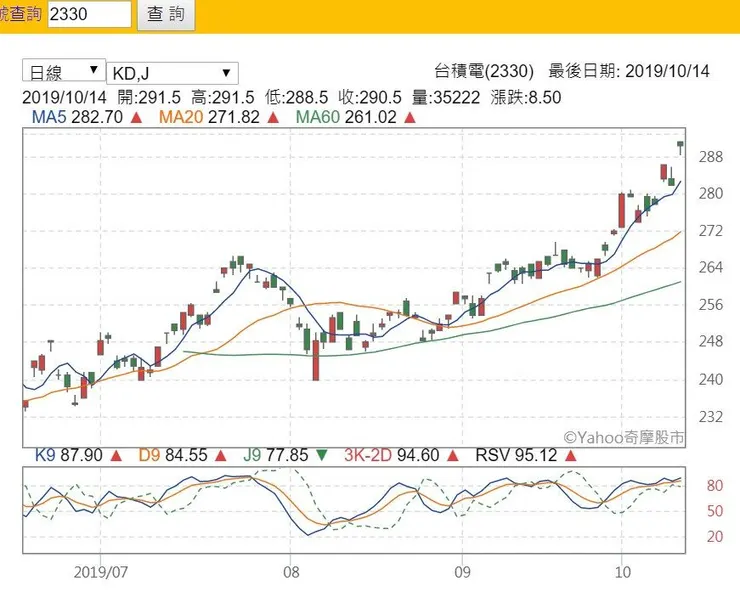This screenshot has height=596, width=740.
Task: Click the 10 month axis label
Action: click(x=623, y=572)
